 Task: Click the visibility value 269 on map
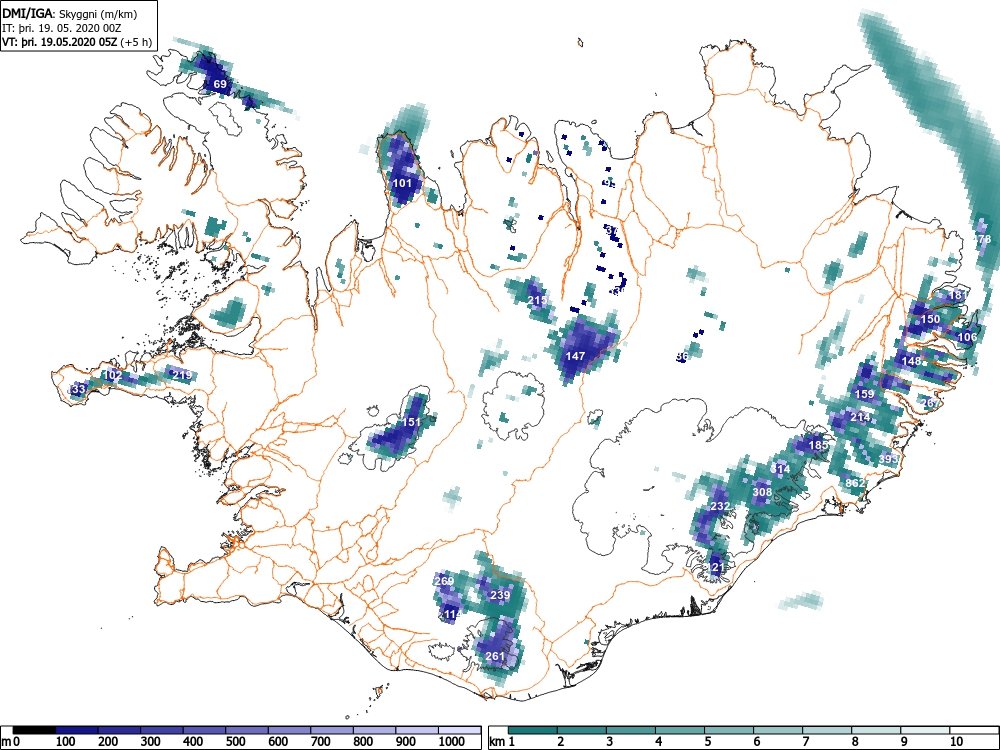444,581
